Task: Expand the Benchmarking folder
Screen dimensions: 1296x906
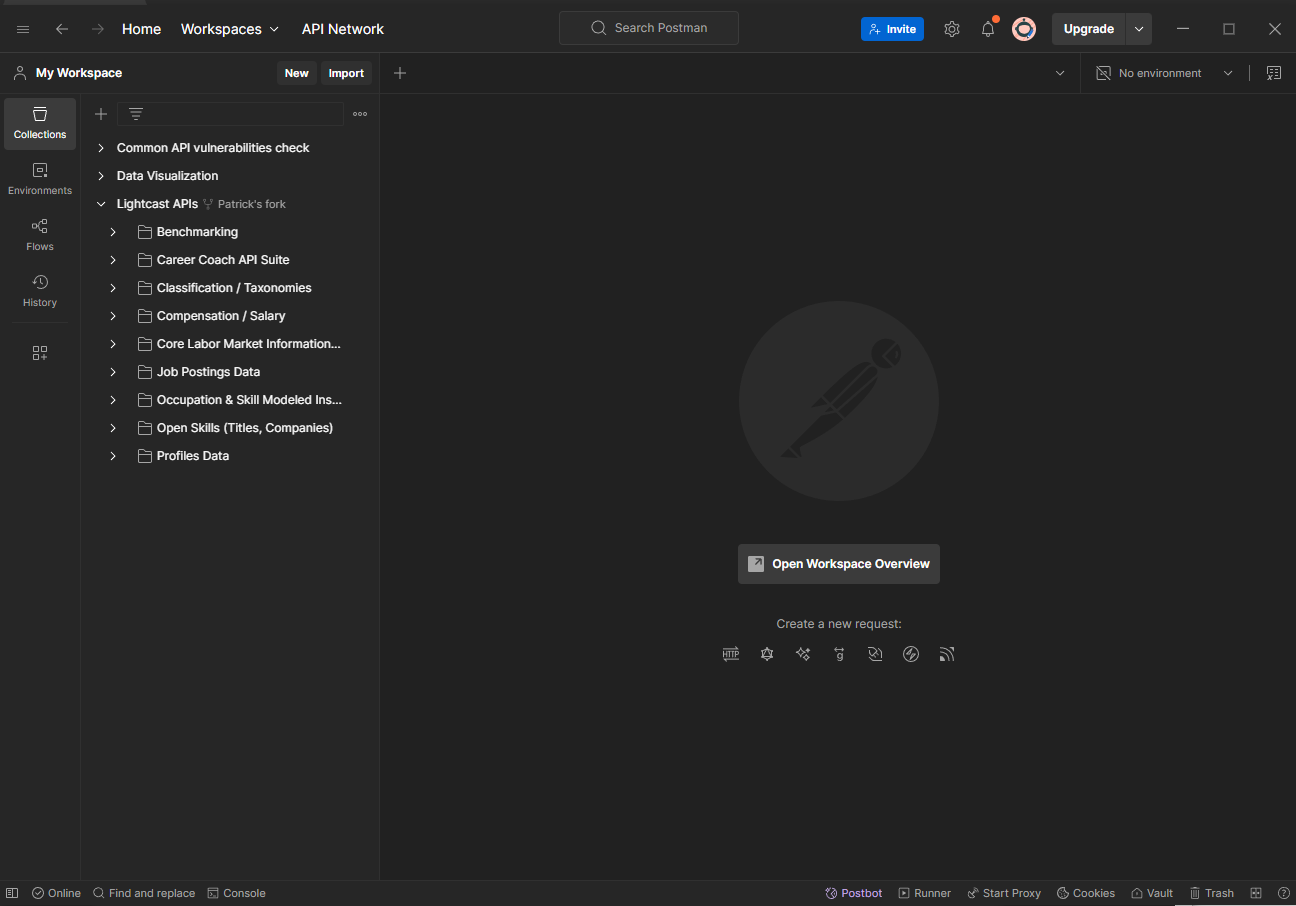Action: click(x=113, y=232)
